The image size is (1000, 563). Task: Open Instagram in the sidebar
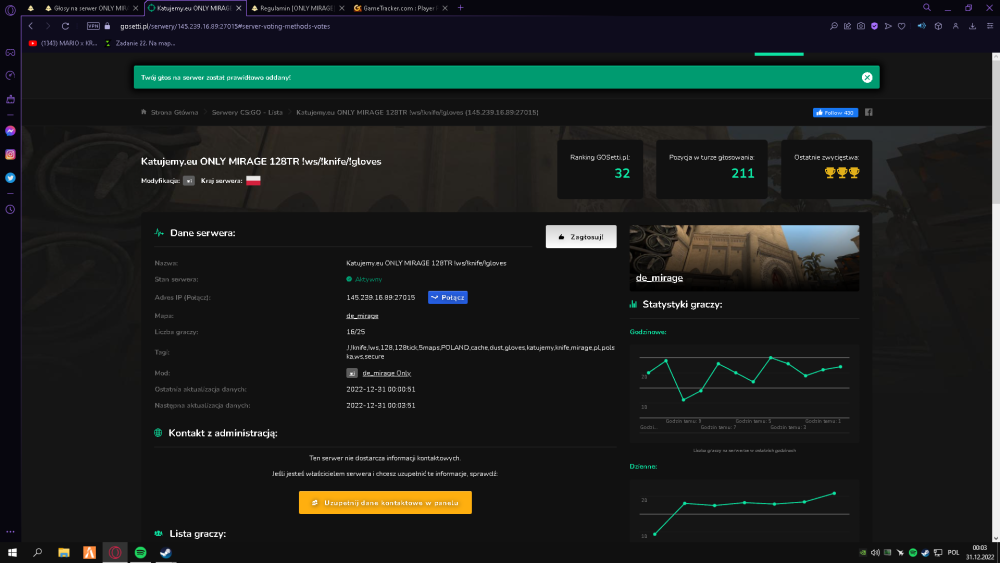tap(10, 154)
